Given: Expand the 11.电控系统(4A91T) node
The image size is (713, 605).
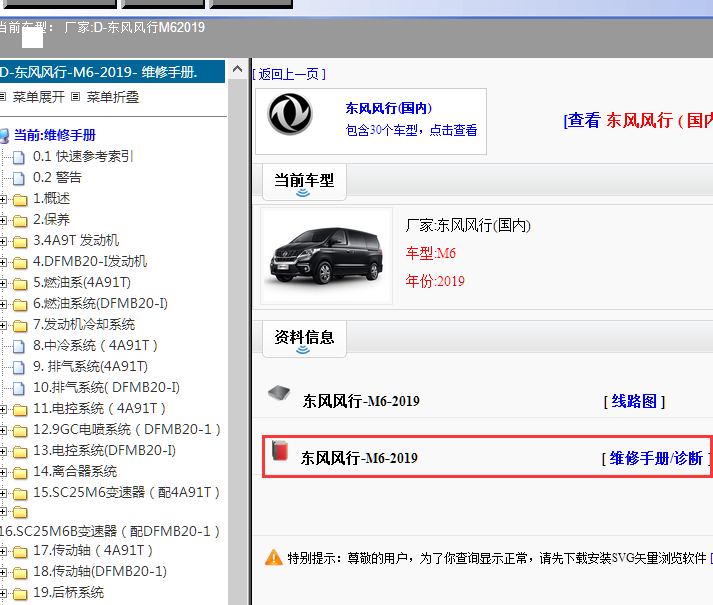Looking at the screenshot, I should pyautogui.click(x=3, y=409).
